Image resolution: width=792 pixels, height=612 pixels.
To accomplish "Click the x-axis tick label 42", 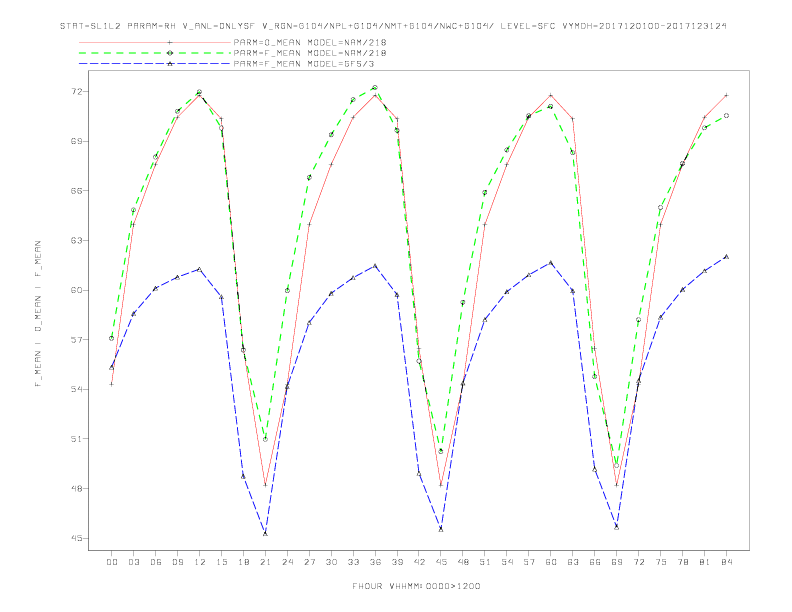I will 419,562.
